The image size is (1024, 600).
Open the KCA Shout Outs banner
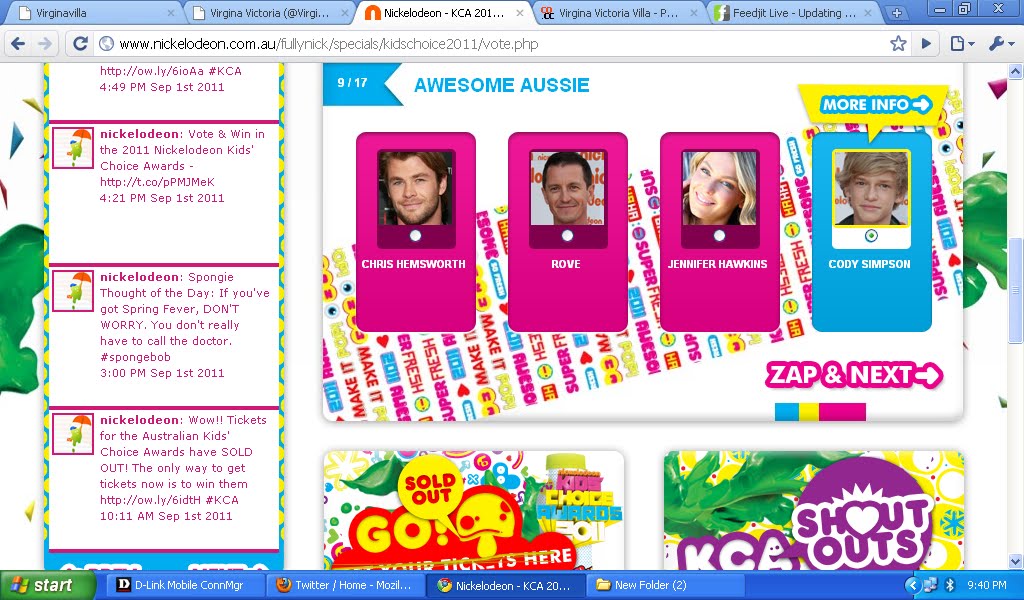click(814, 511)
